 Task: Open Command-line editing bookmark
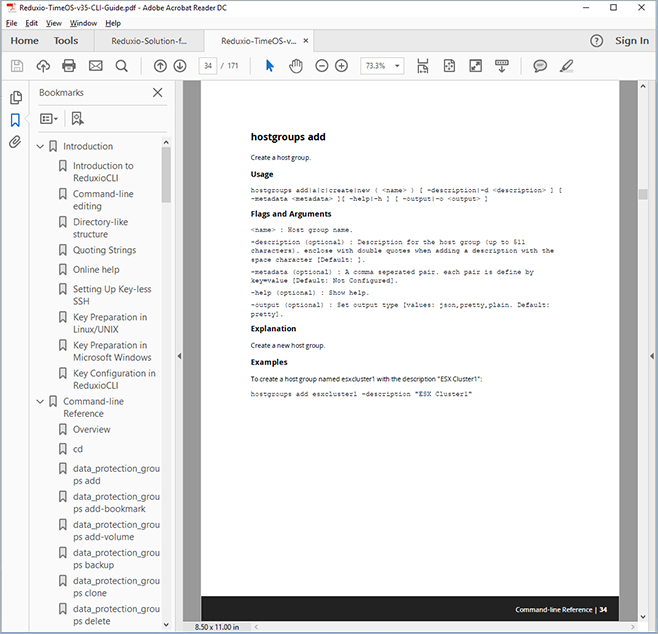tap(103, 200)
